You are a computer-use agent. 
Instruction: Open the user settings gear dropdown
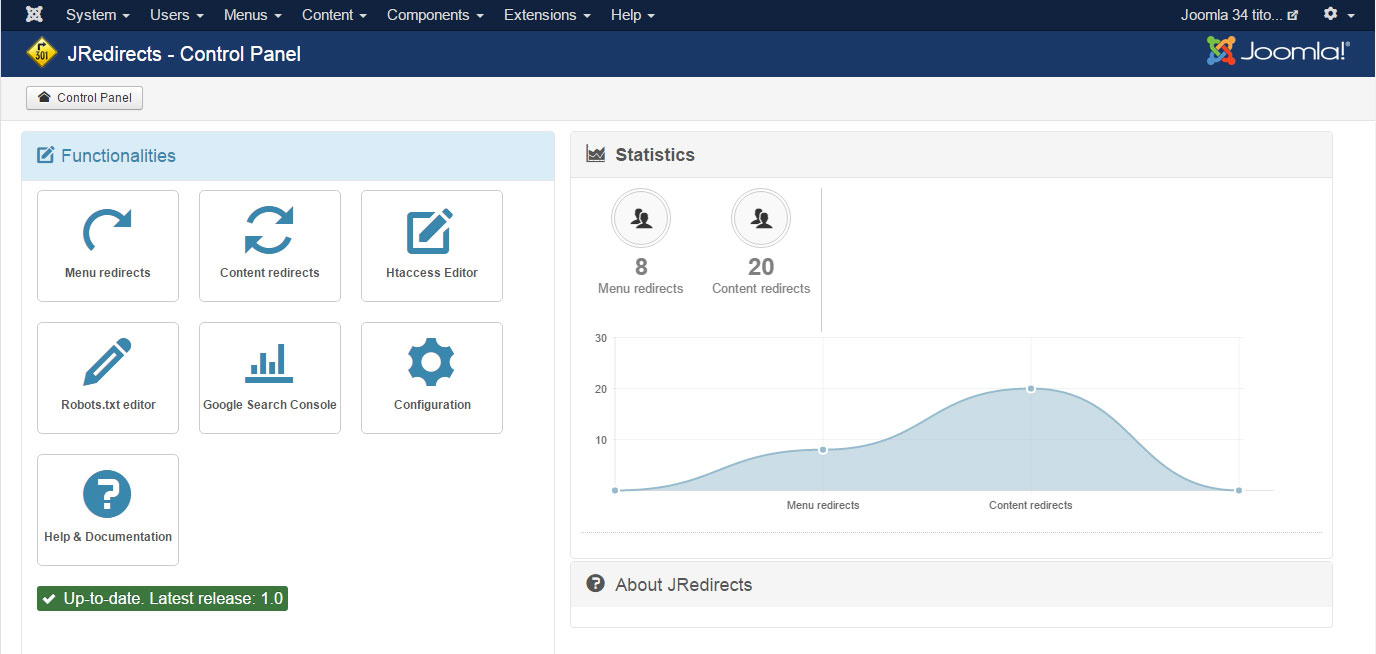[x=1338, y=15]
